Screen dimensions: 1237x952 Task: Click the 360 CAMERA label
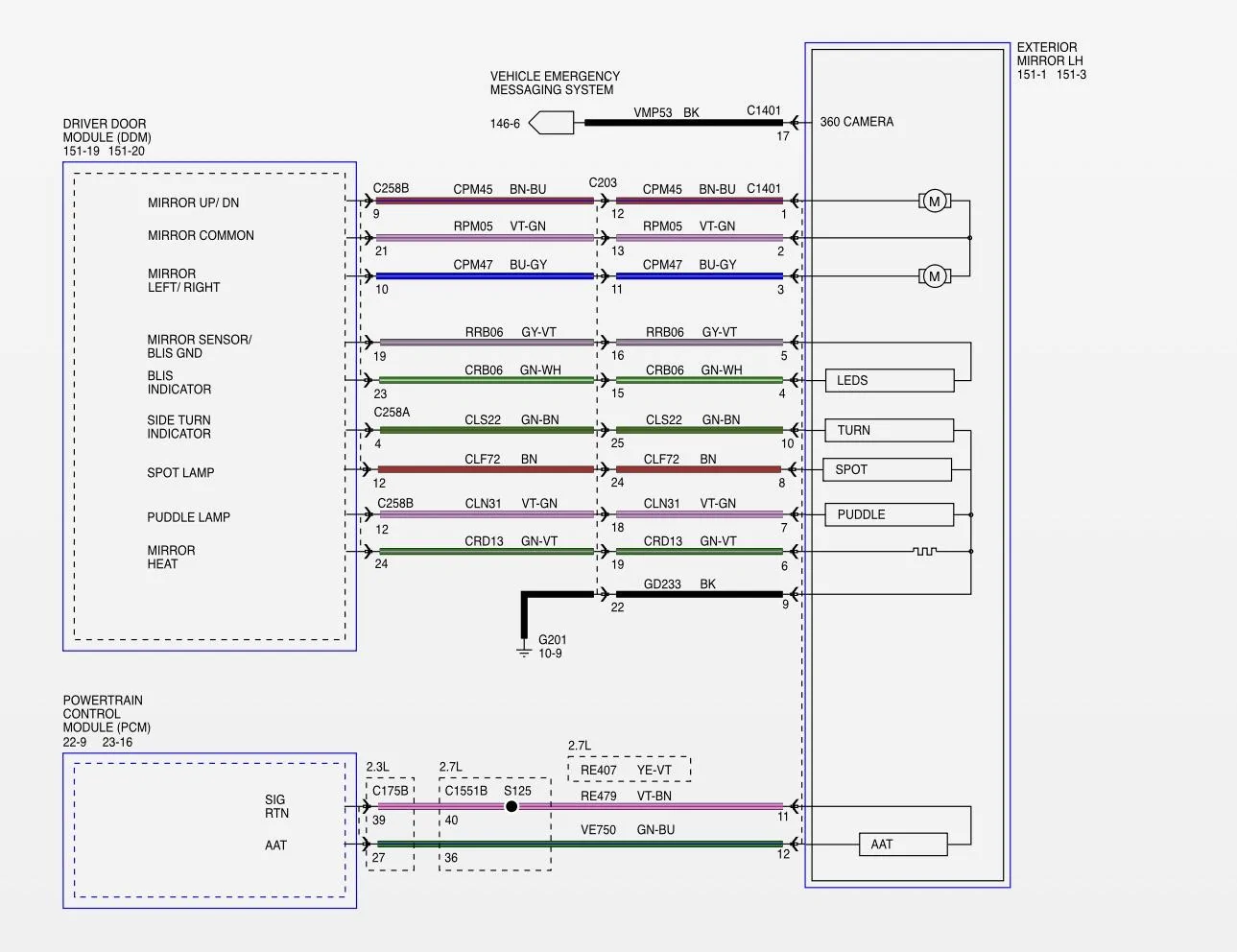(856, 122)
